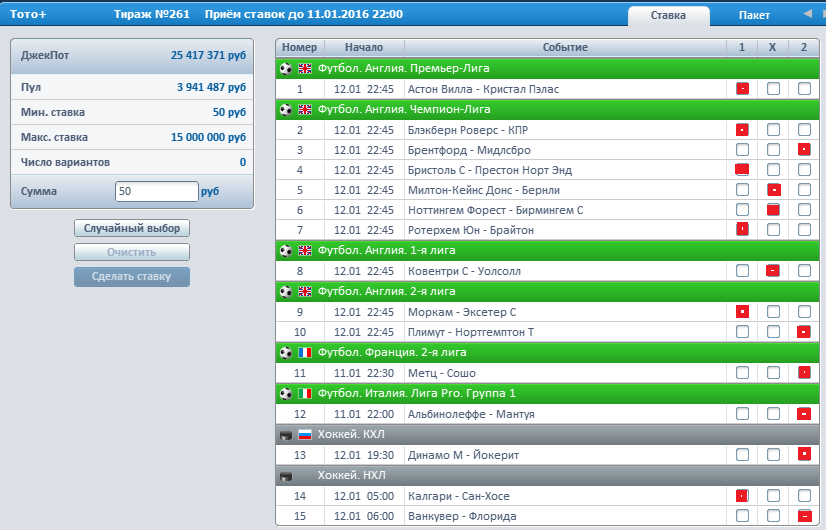Click the Очистить button
This screenshot has height=530, width=826.
(132, 252)
